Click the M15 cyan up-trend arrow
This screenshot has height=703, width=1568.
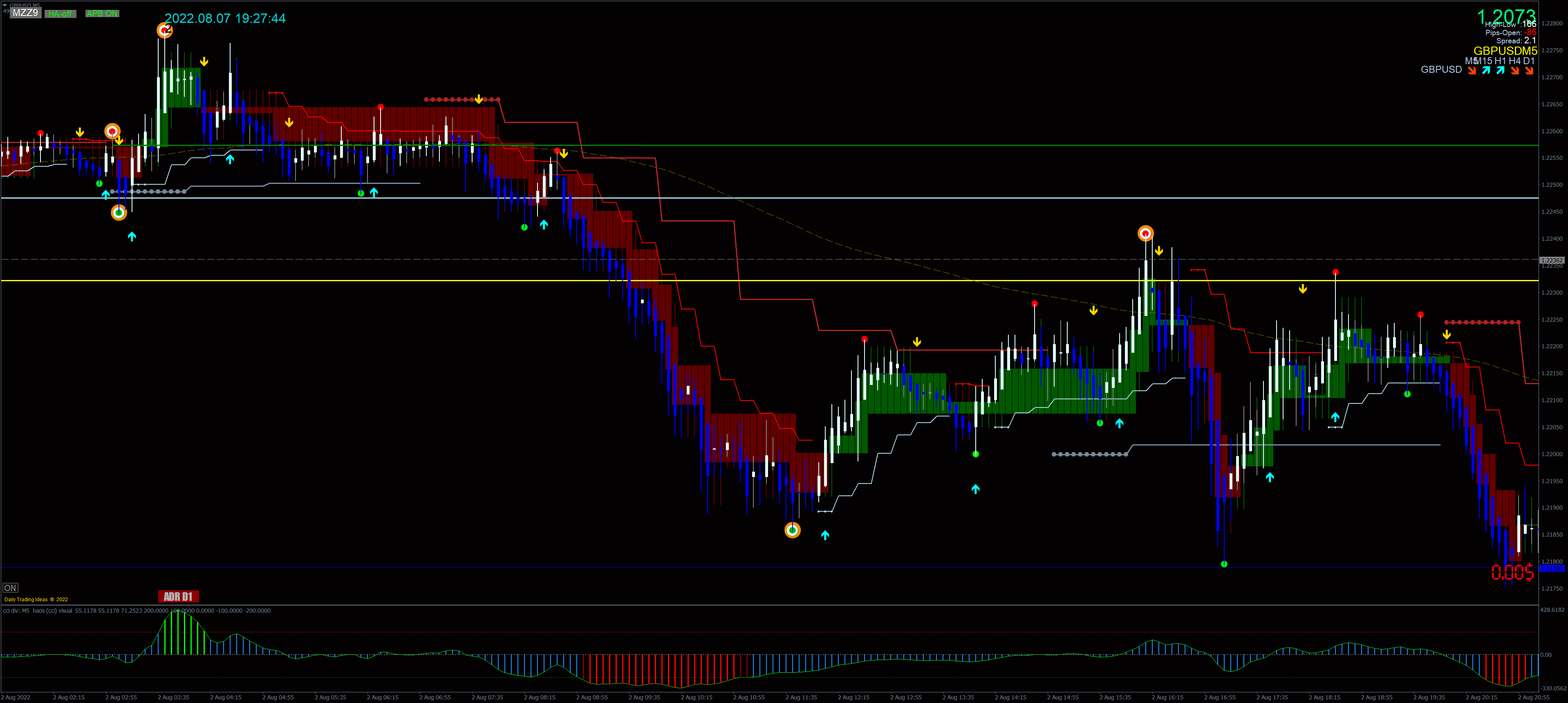[x=1486, y=71]
